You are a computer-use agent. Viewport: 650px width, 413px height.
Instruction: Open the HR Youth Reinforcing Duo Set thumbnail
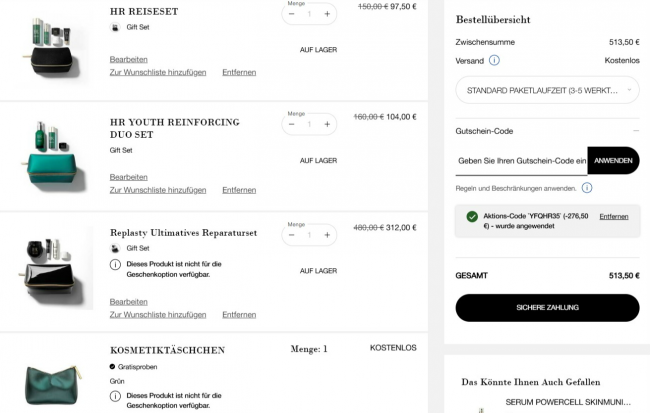[54, 157]
